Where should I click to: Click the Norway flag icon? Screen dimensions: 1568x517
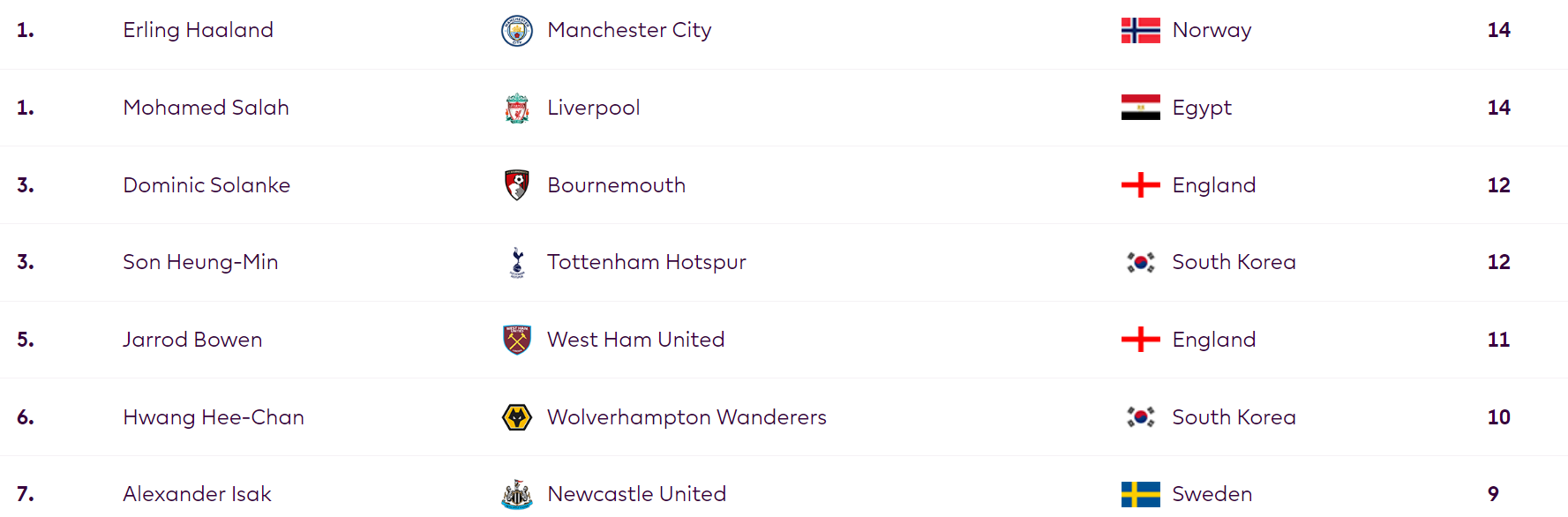(x=1140, y=31)
